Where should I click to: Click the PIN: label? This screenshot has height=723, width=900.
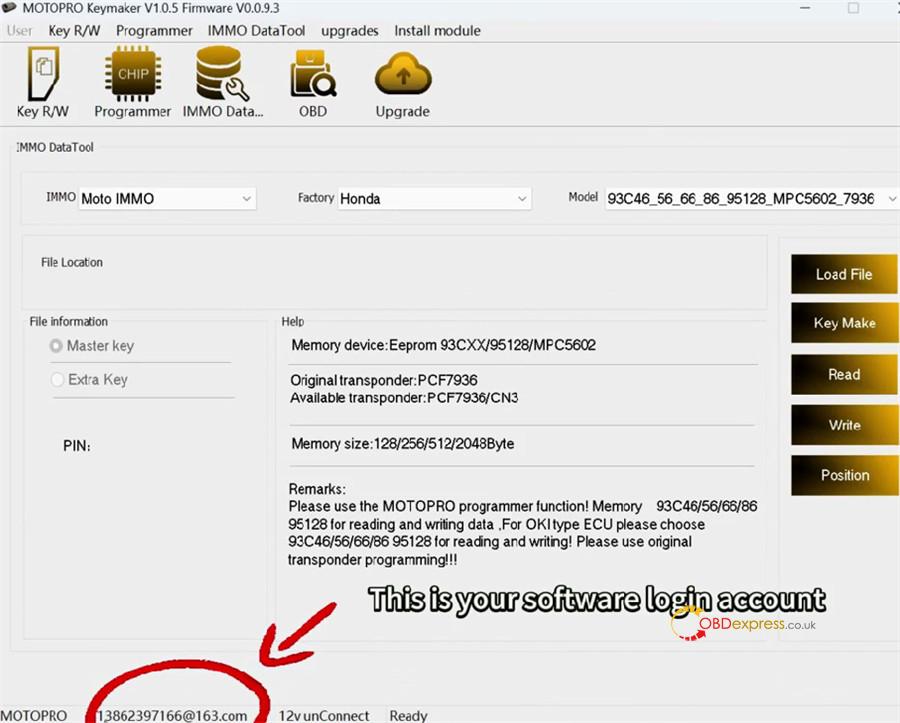coord(77,446)
